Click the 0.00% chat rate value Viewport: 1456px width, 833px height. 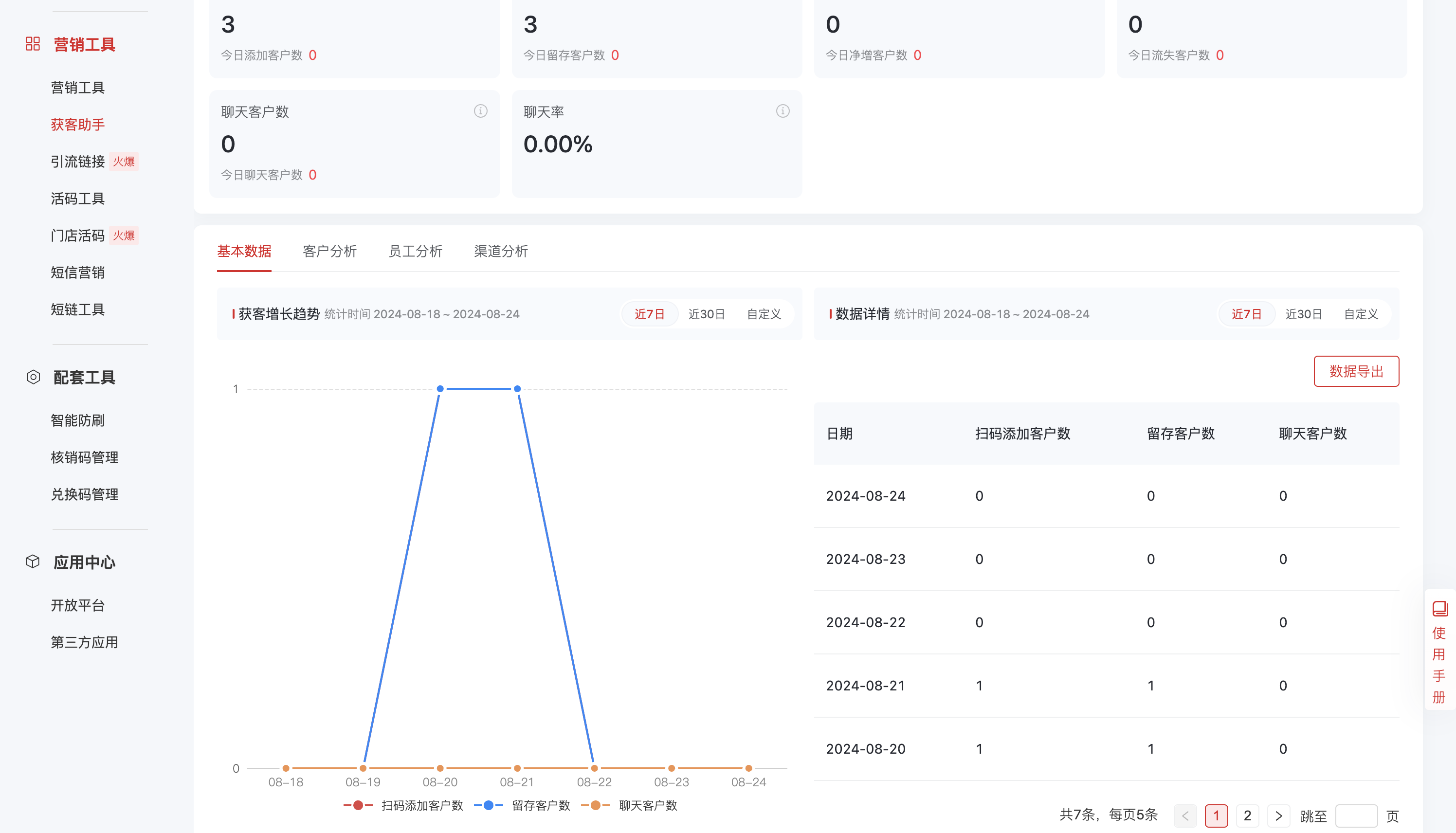pyautogui.click(x=558, y=144)
